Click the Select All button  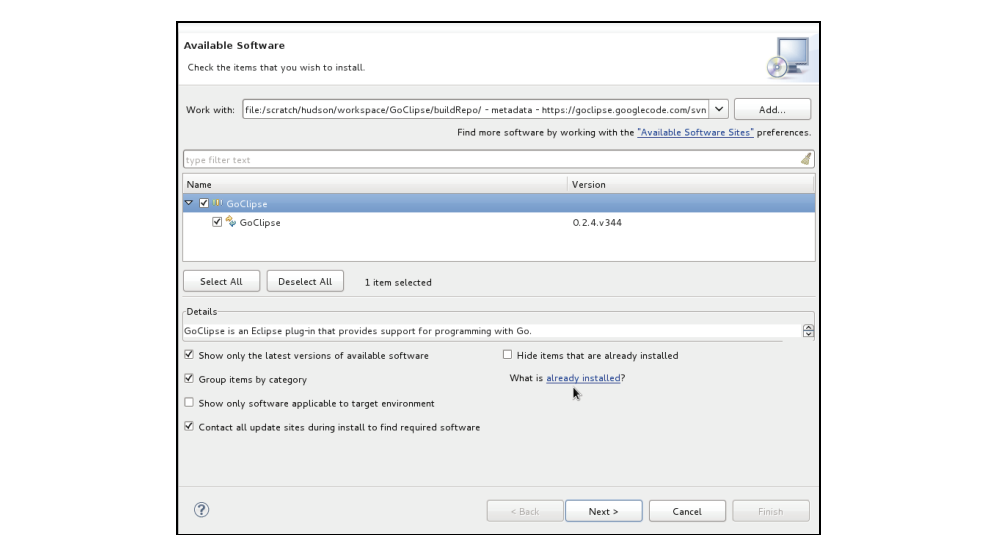[x=221, y=282]
